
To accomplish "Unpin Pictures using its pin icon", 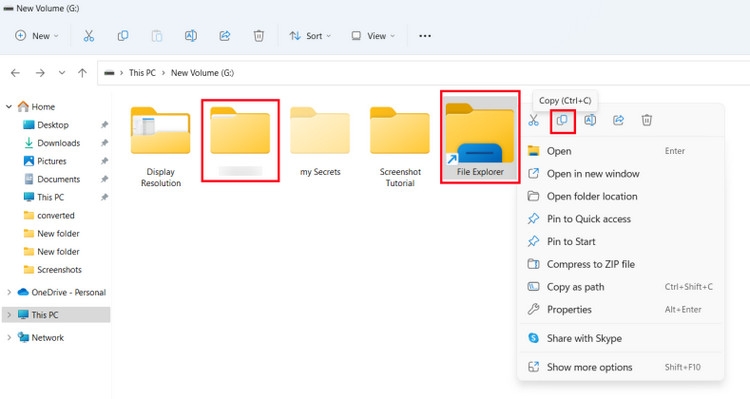I will (104, 161).
